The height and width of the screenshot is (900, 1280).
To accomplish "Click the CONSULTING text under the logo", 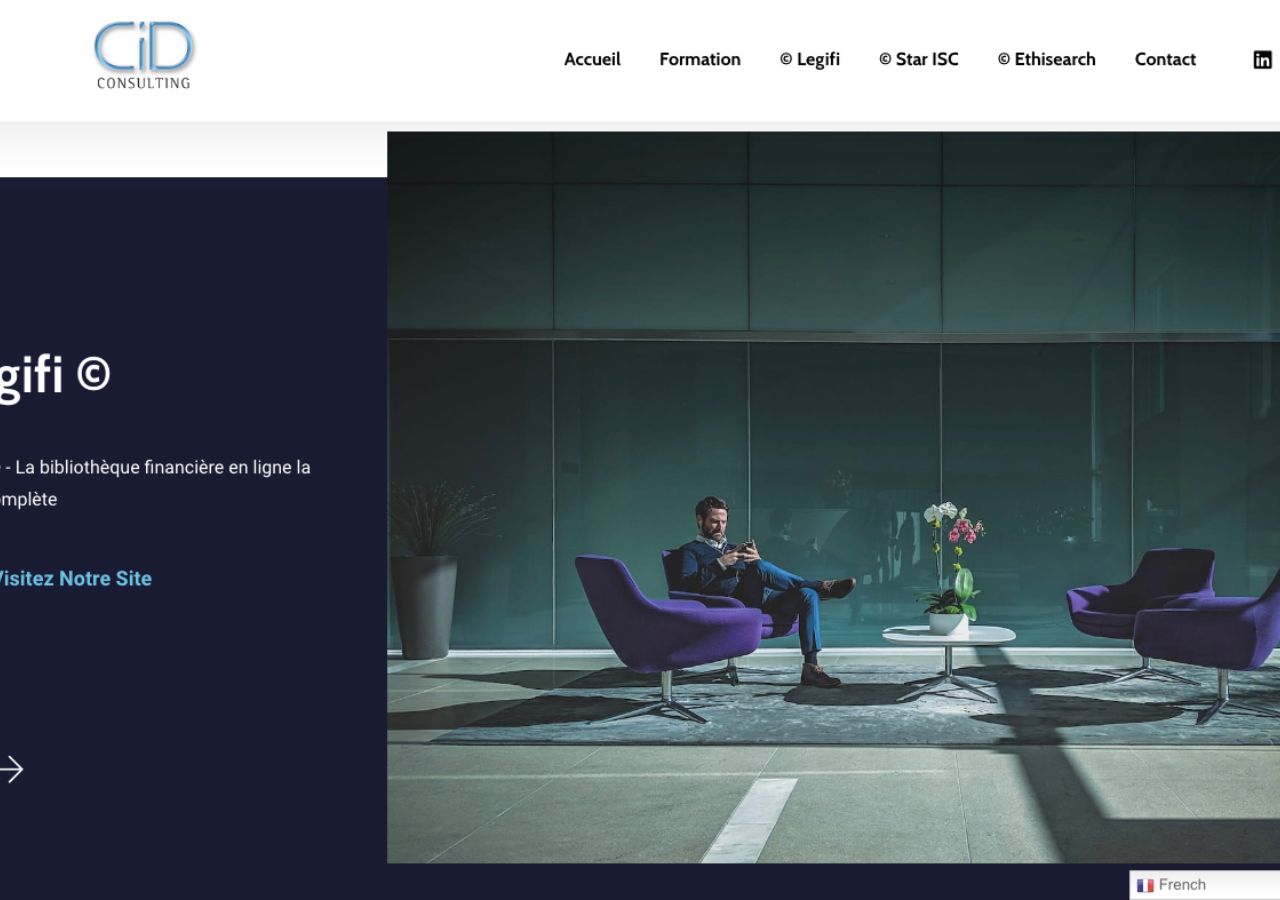I will pos(143,83).
